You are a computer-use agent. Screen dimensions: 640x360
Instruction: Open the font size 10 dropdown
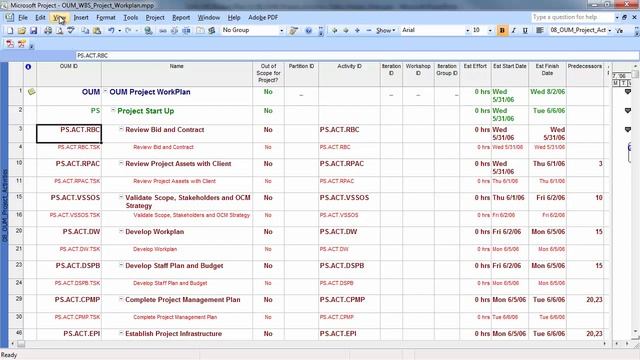pyautogui.click(x=490, y=31)
